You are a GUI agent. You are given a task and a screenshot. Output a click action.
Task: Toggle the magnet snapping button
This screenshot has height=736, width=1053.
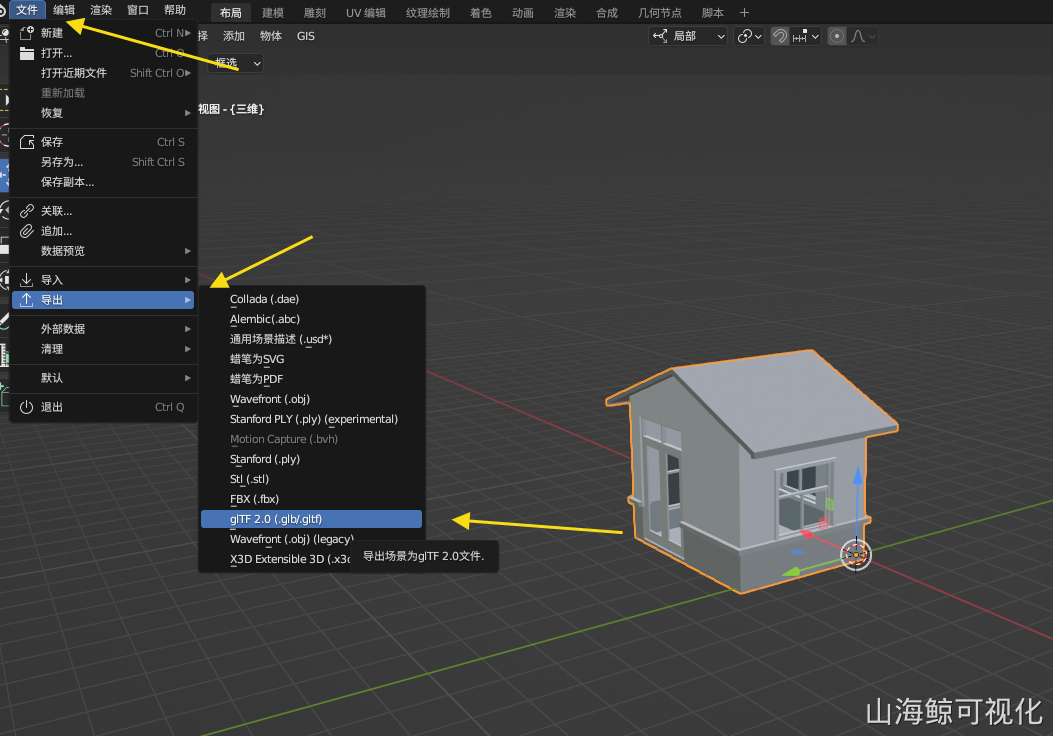point(779,36)
